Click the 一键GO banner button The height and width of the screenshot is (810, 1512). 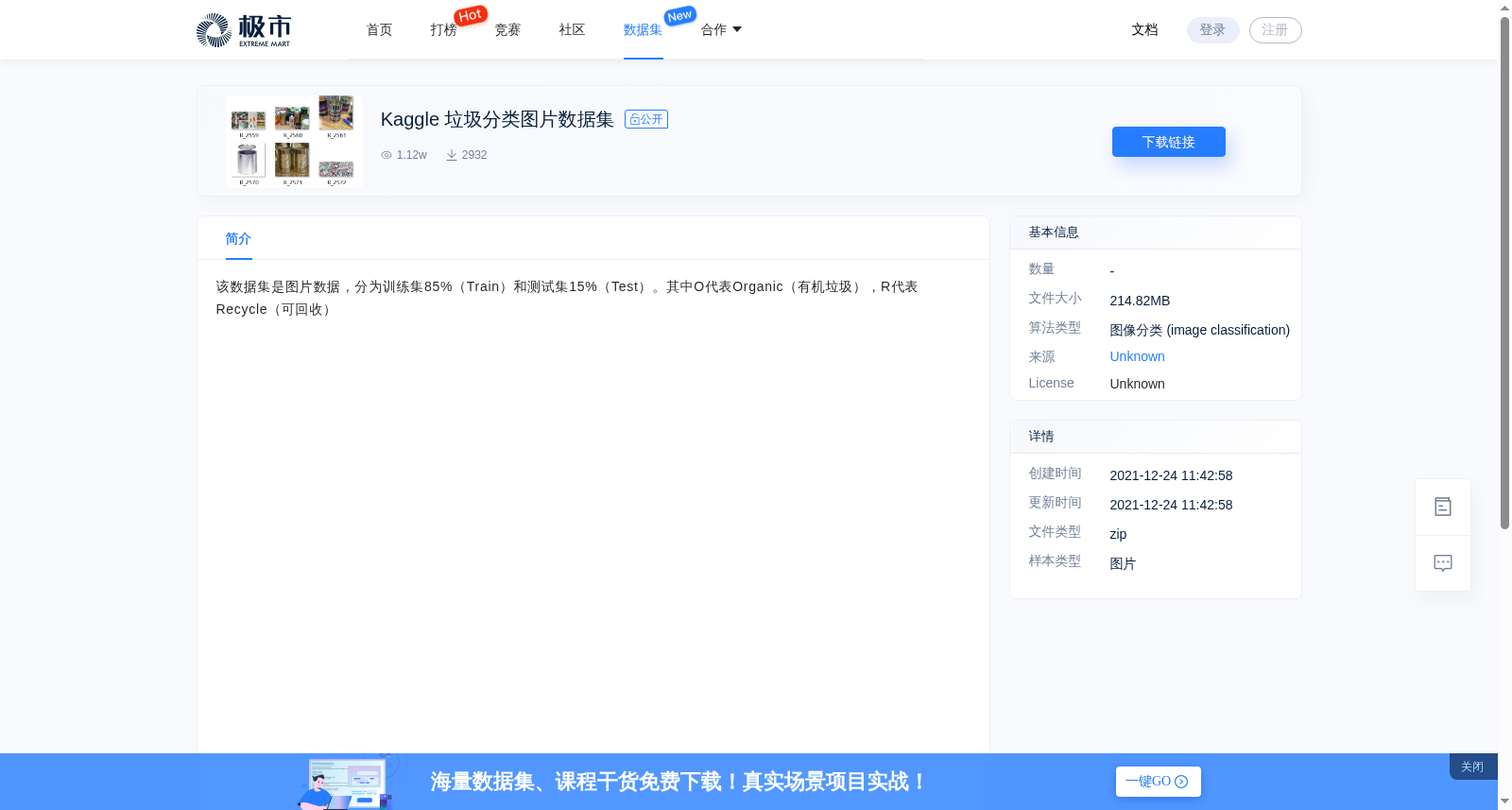pos(1159,782)
